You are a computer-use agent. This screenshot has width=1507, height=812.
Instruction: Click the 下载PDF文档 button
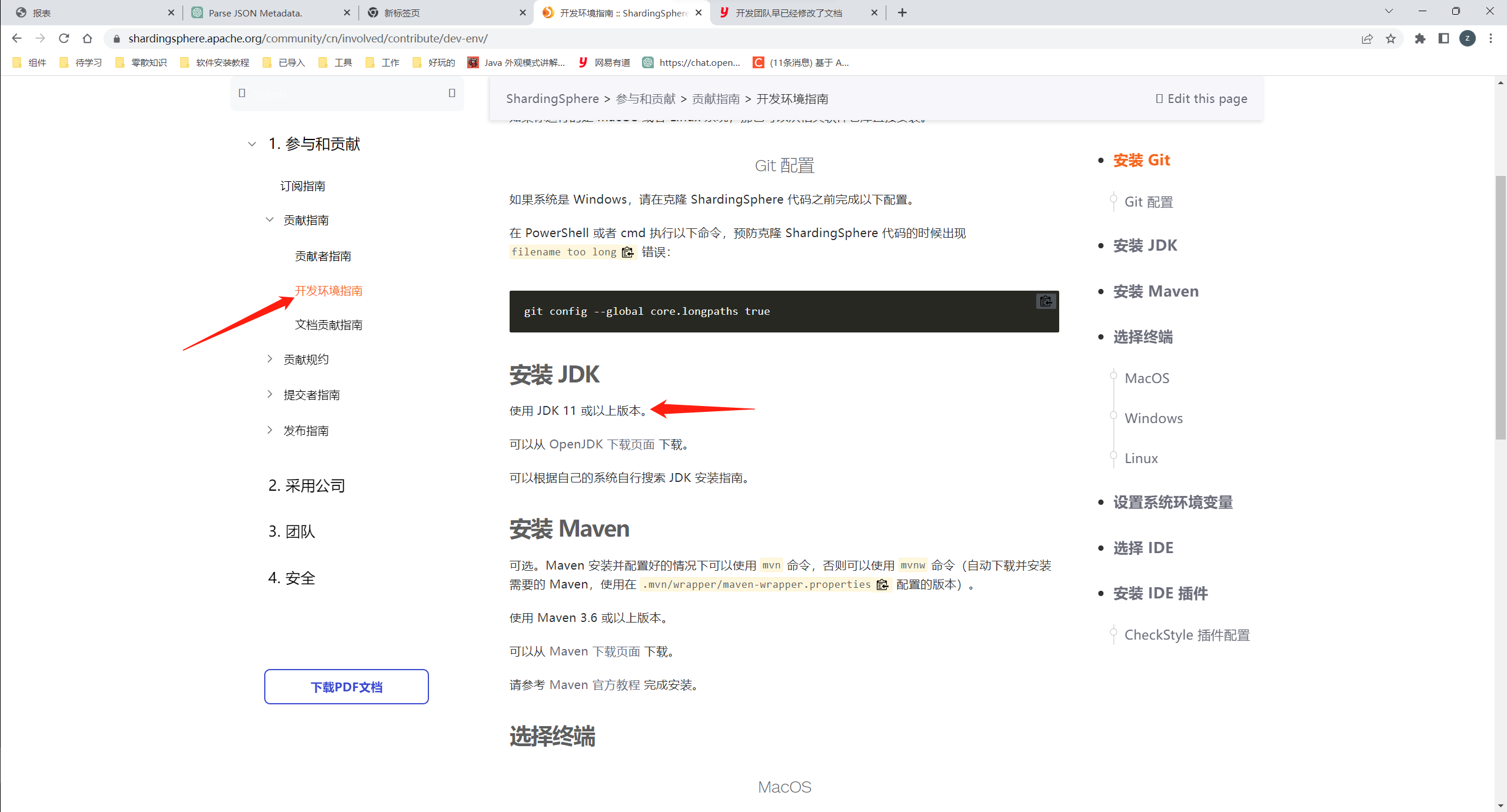[346, 687]
